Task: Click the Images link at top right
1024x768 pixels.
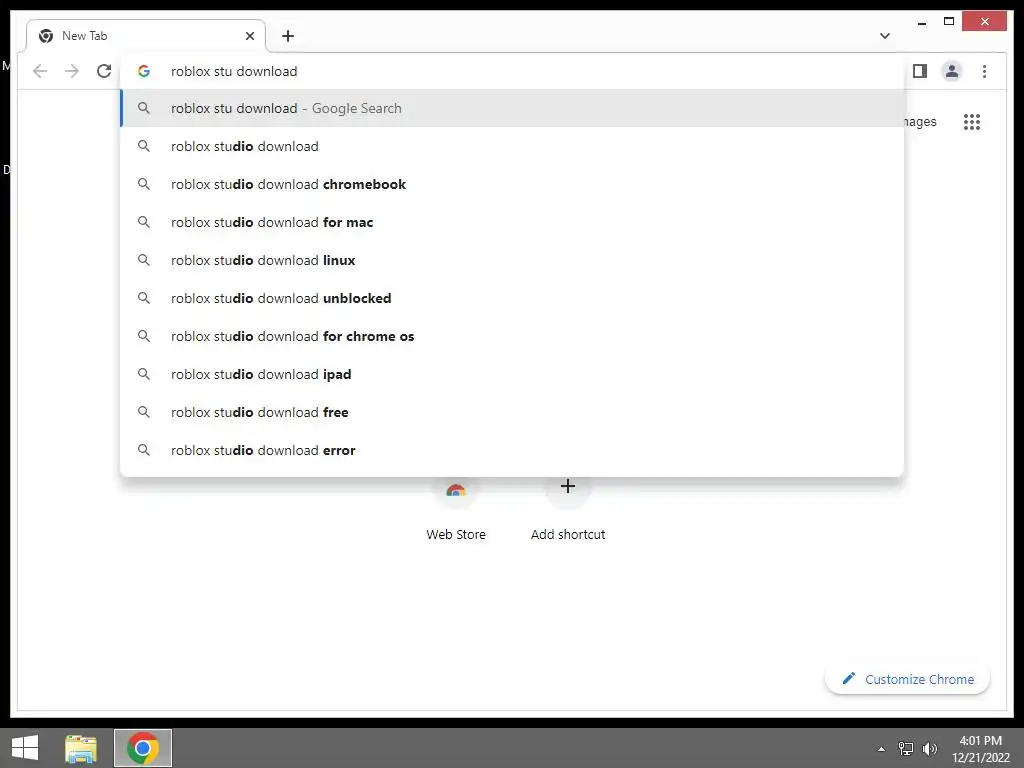Action: [x=920, y=122]
